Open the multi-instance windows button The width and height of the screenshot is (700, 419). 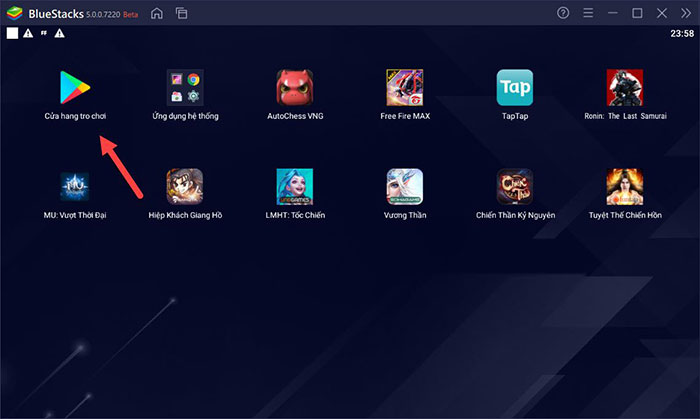pyautogui.click(x=181, y=14)
